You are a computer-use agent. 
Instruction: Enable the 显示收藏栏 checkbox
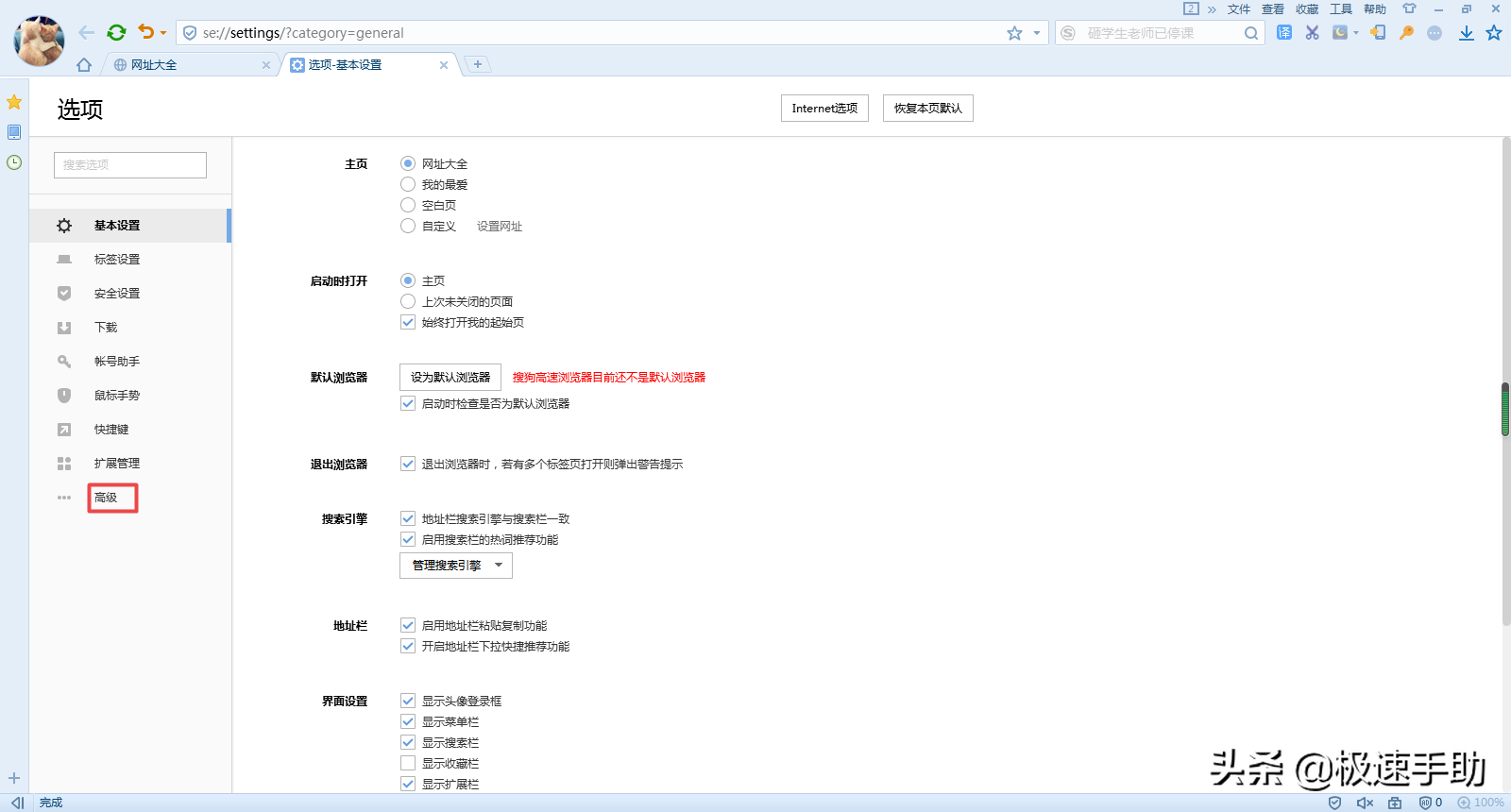pos(408,763)
